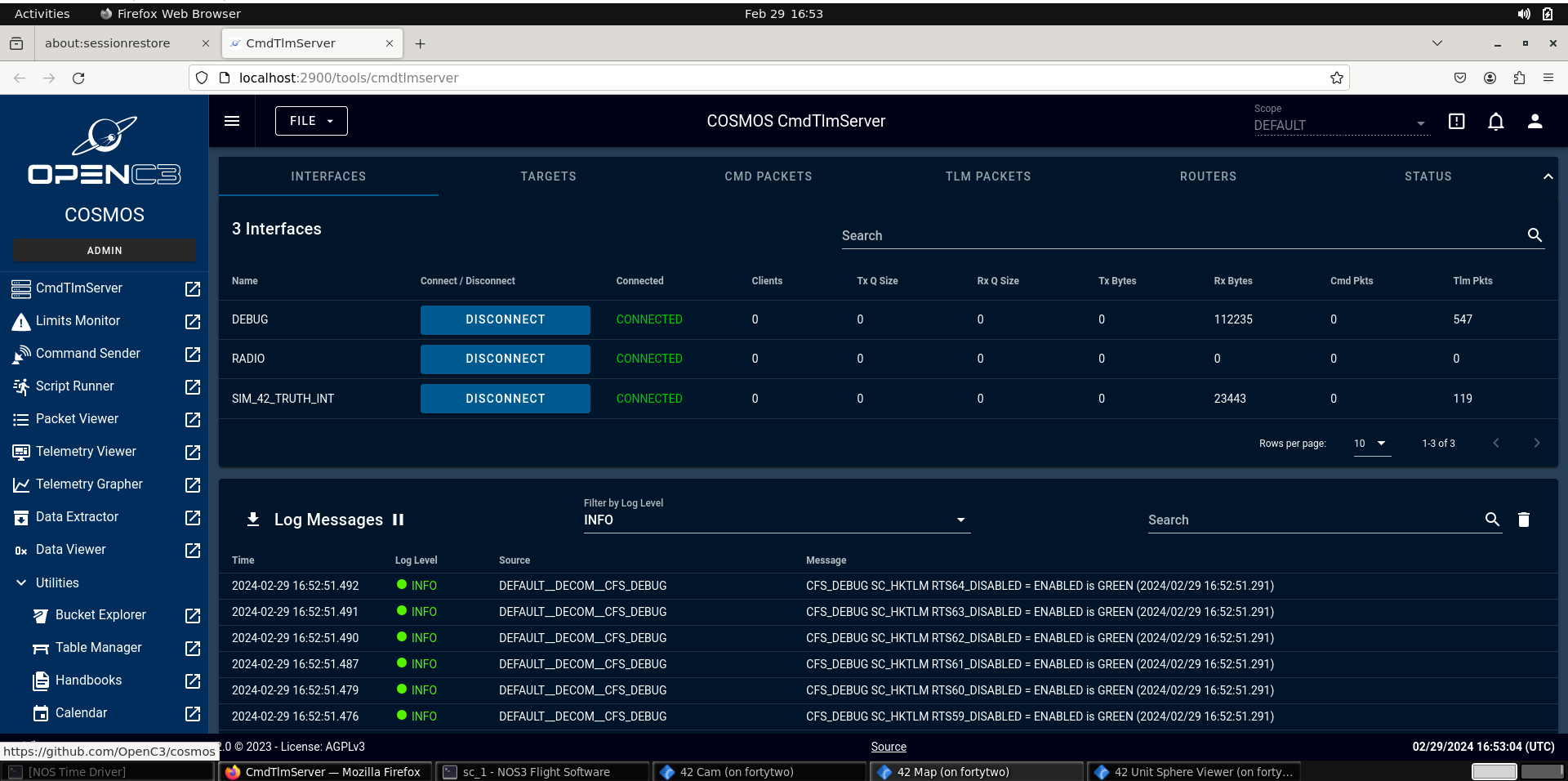Viewport: 1568px width, 781px height.
Task: Go to next interfaces page arrow
Action: [1536, 444]
